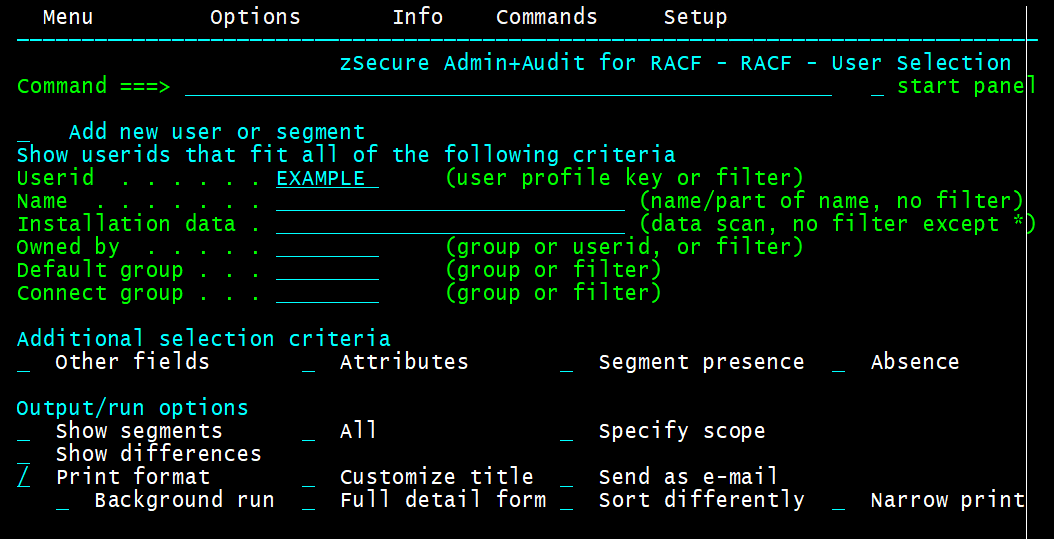Image resolution: width=1054 pixels, height=539 pixels.
Task: Click the Name entry field
Action: [x=450, y=201]
